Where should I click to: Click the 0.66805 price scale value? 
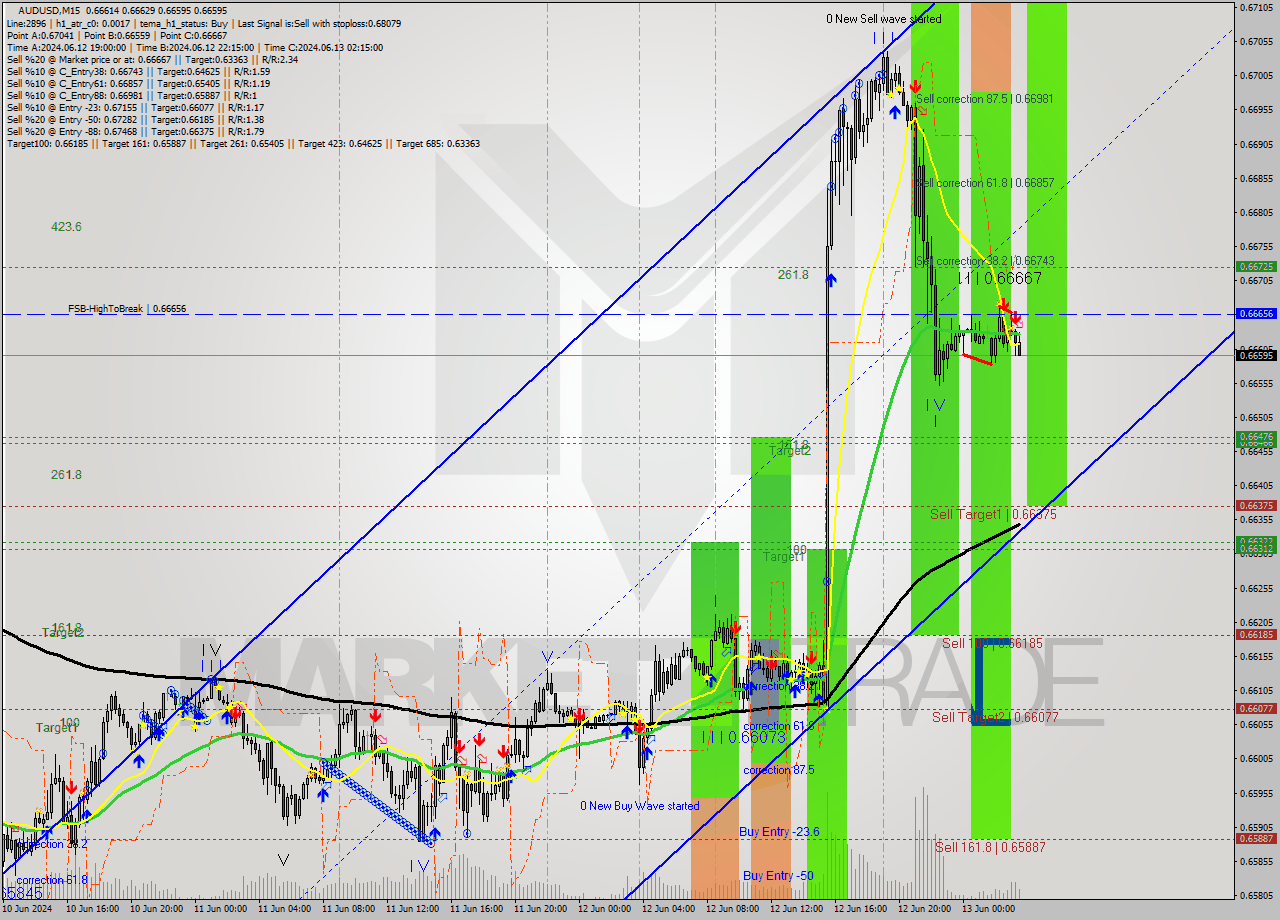pos(1256,212)
